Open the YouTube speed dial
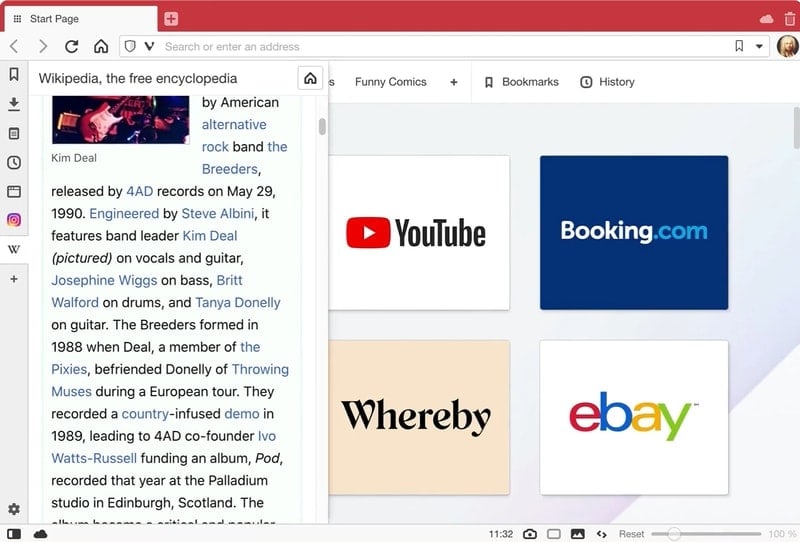The width and height of the screenshot is (800, 542). point(419,233)
